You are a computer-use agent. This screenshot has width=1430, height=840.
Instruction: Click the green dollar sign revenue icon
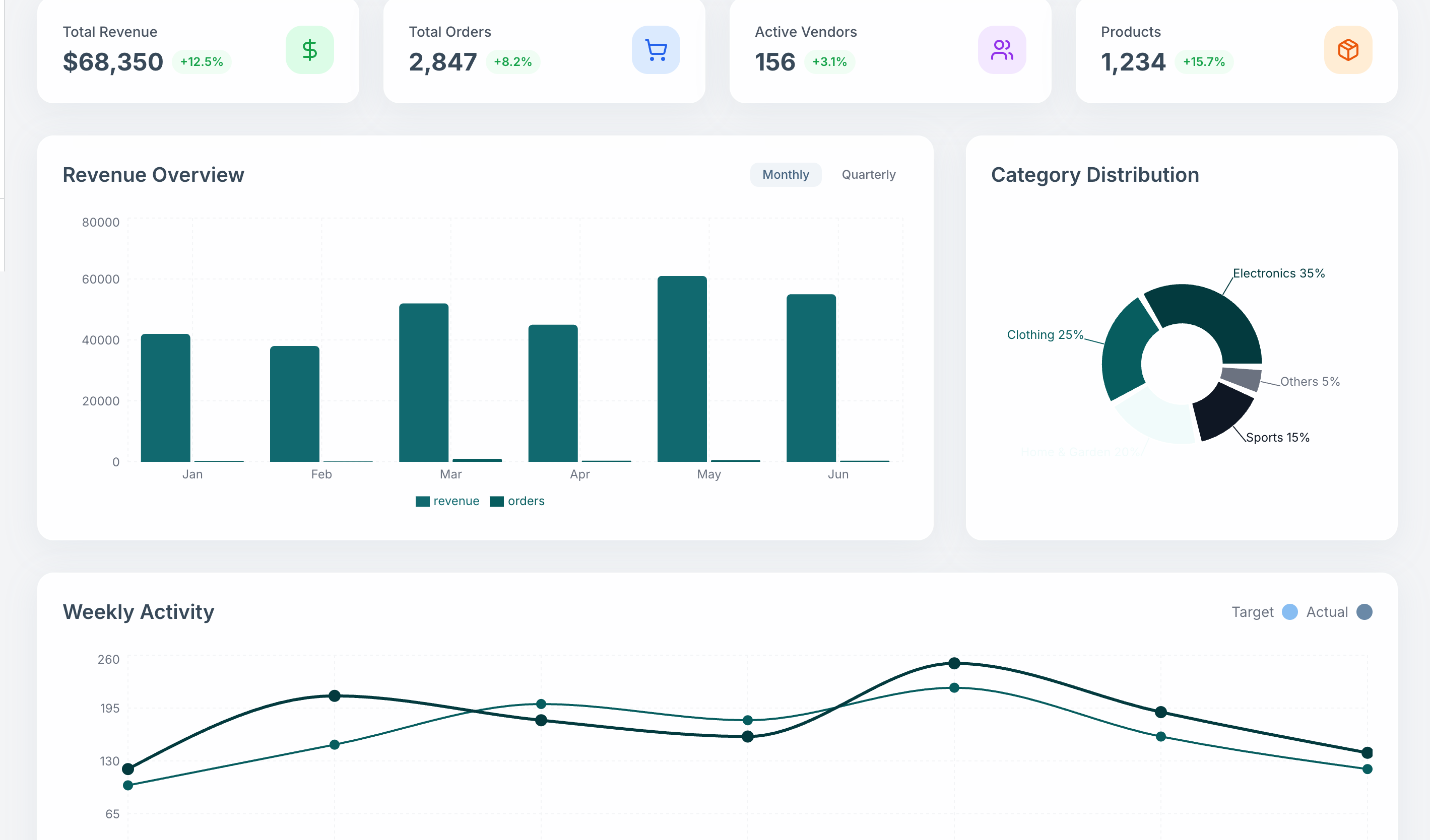[x=309, y=50]
